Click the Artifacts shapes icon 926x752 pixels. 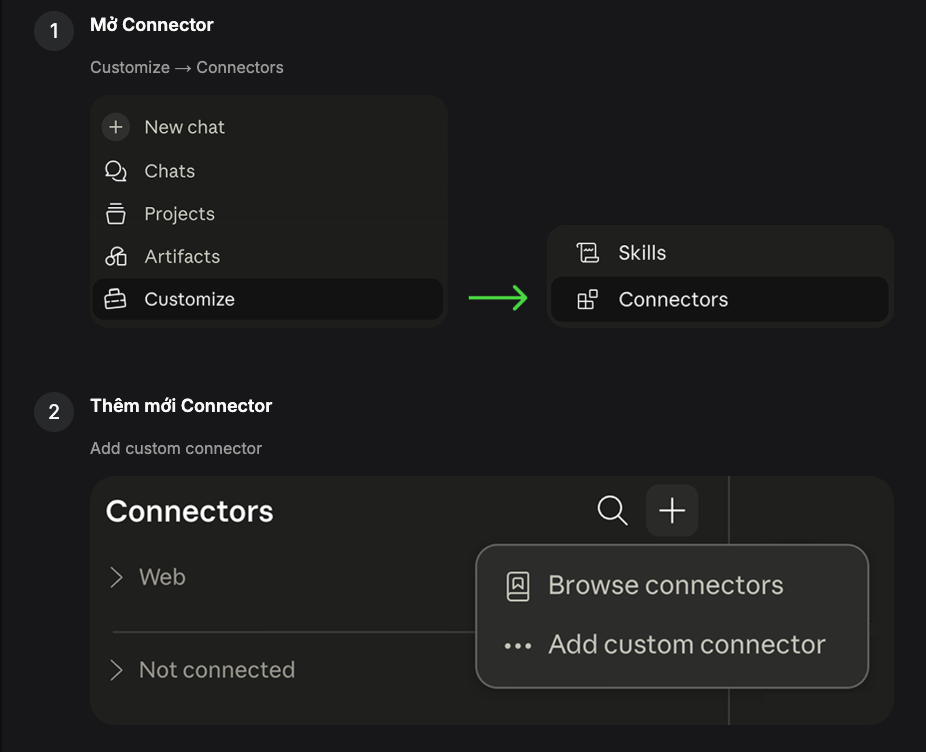click(116, 256)
